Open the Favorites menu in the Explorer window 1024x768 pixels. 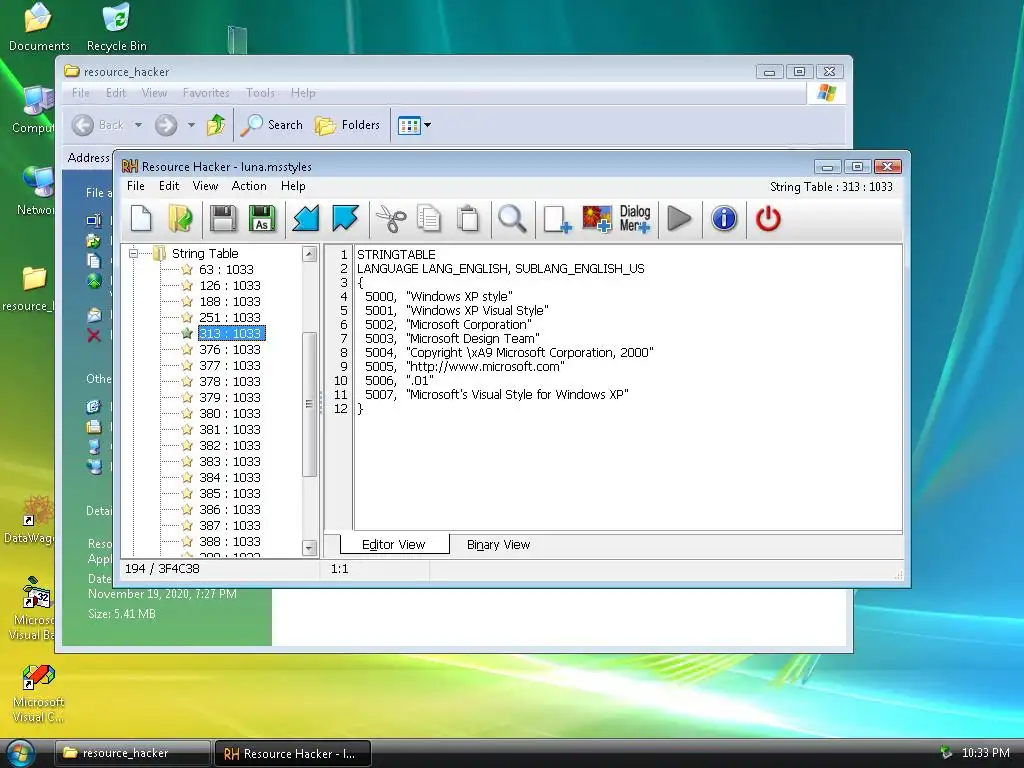(206, 93)
